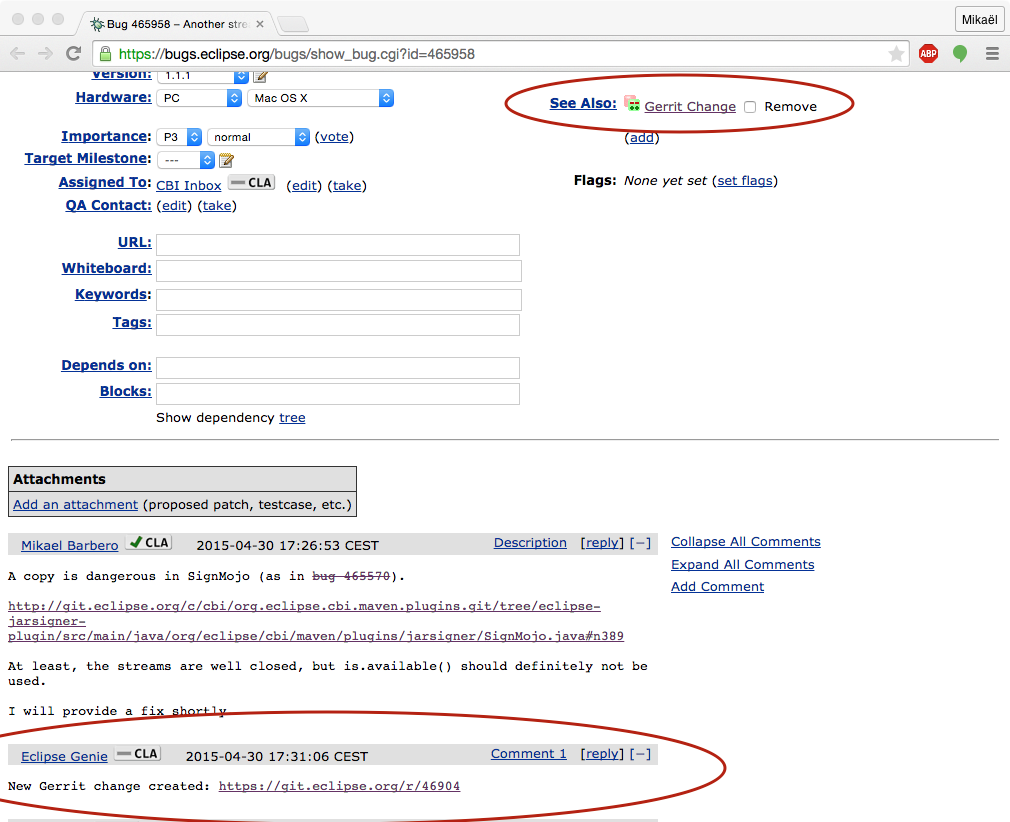
Task: Click Add an attachment link
Action: click(x=75, y=504)
